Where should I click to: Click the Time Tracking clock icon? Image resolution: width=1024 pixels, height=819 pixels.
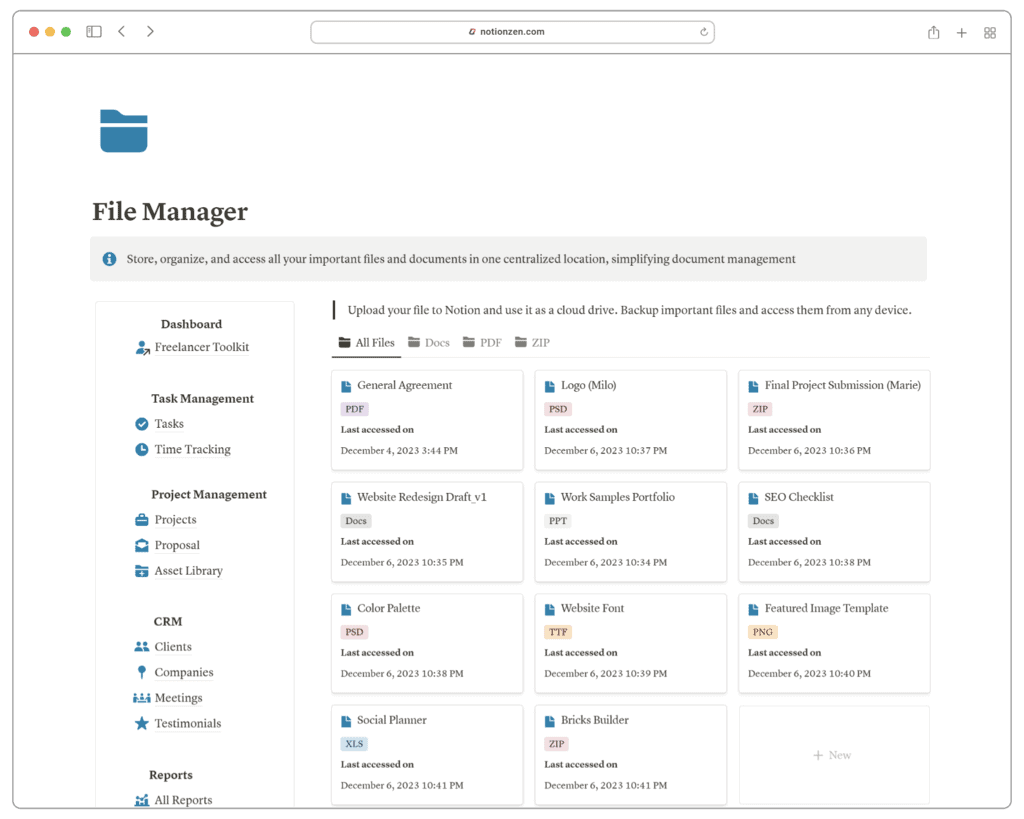pyautogui.click(x=142, y=450)
